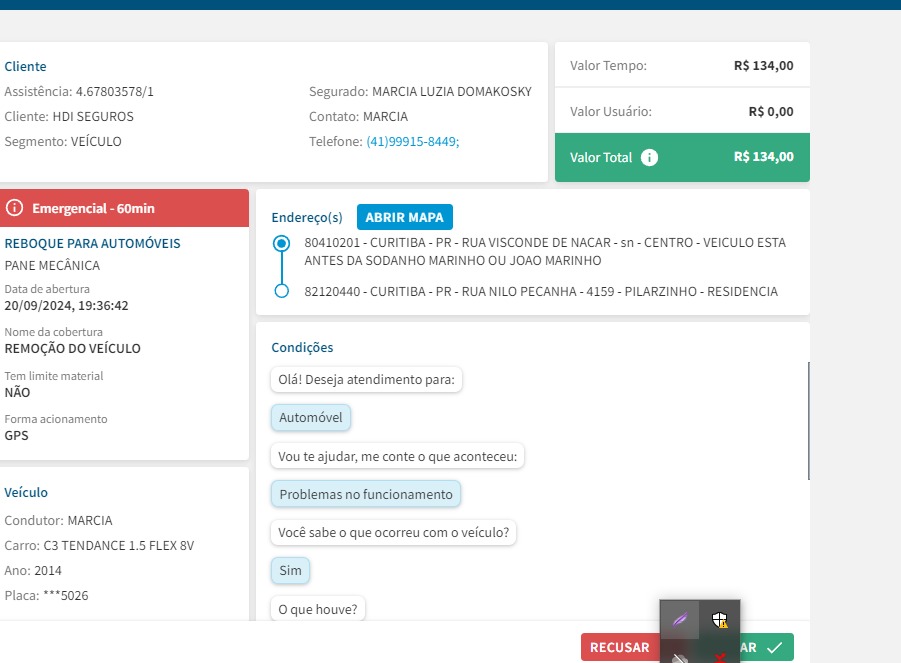
Task: Click the red X tray icon
Action: tap(720, 656)
